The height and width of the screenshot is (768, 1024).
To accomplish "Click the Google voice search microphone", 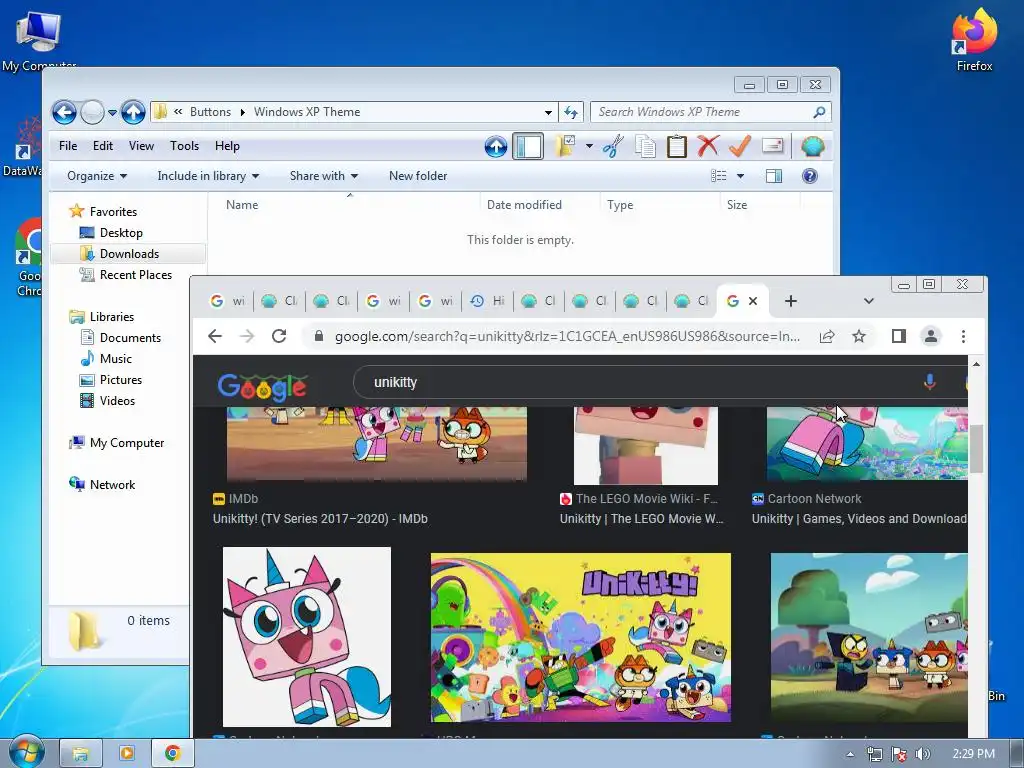I will (929, 382).
